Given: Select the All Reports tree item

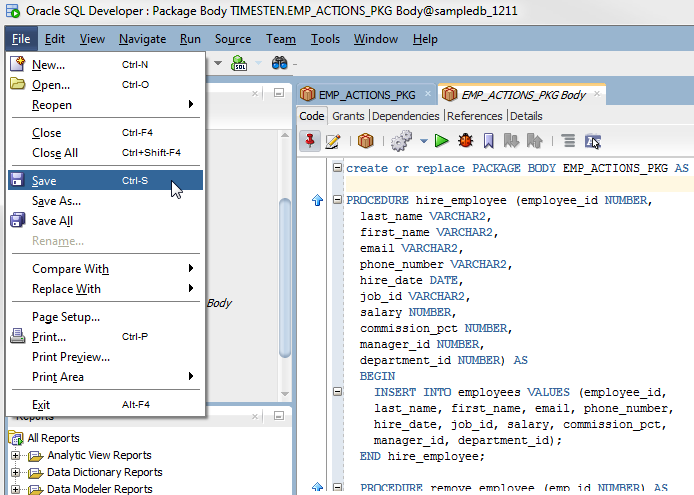Looking at the screenshot, I should pos(53,438).
